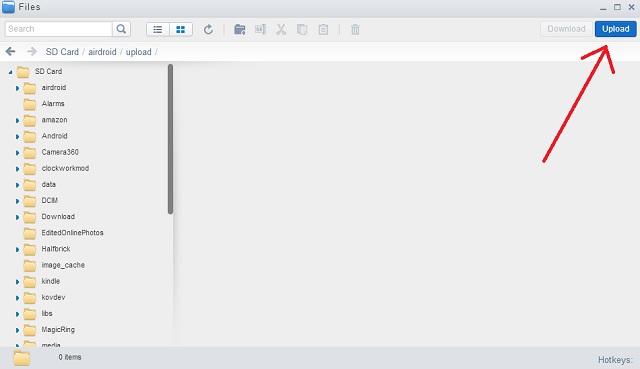
Task: Switch to grid icon view
Action: [181, 29]
